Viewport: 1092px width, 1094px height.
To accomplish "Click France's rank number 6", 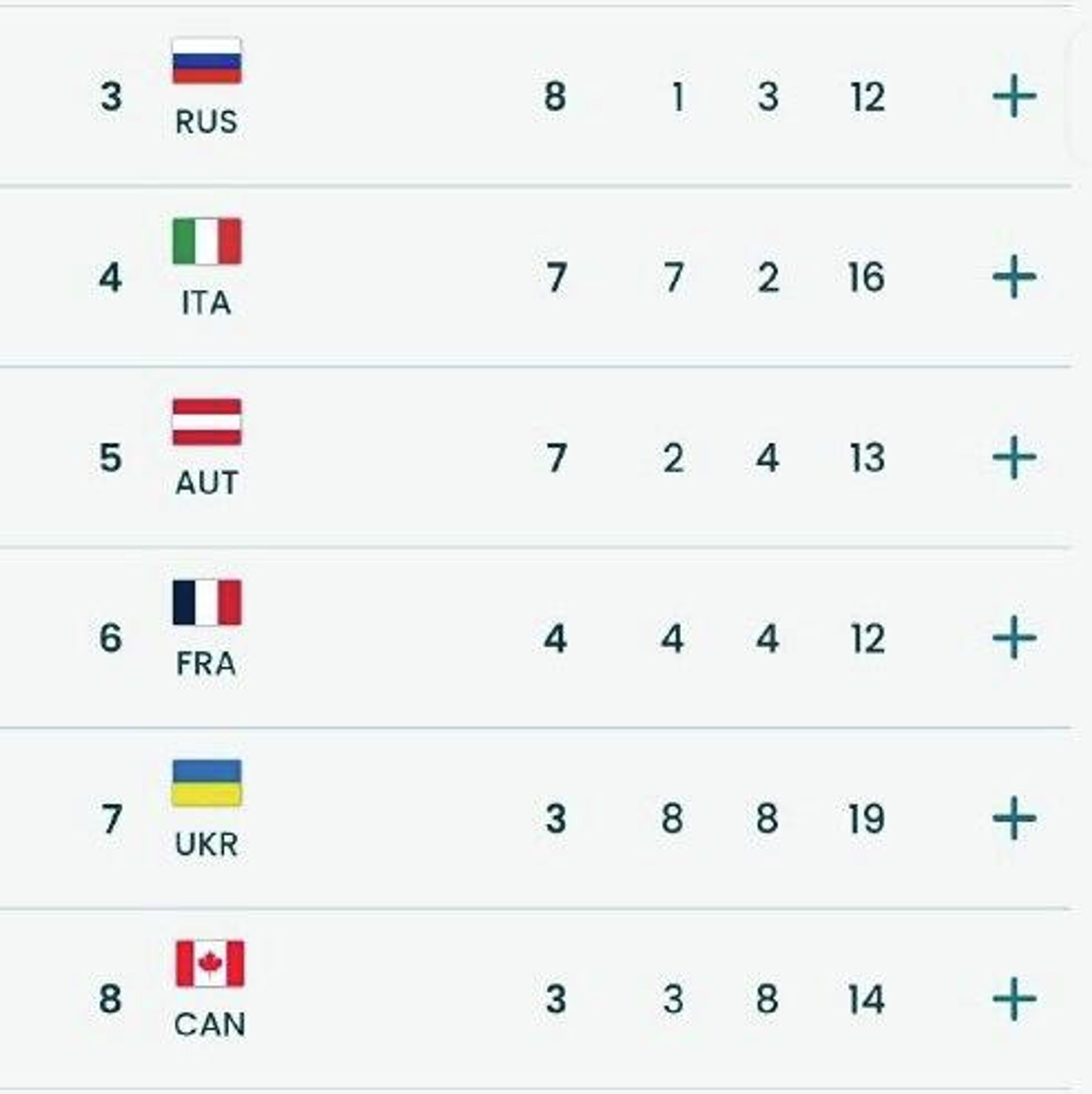I will click(x=110, y=638).
